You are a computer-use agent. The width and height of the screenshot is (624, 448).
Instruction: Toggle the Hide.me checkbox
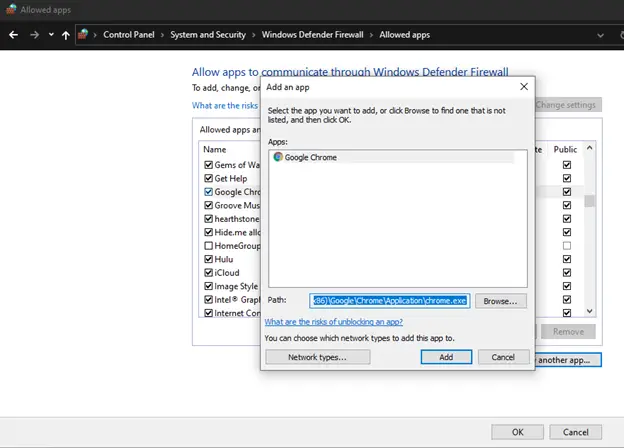(x=209, y=232)
